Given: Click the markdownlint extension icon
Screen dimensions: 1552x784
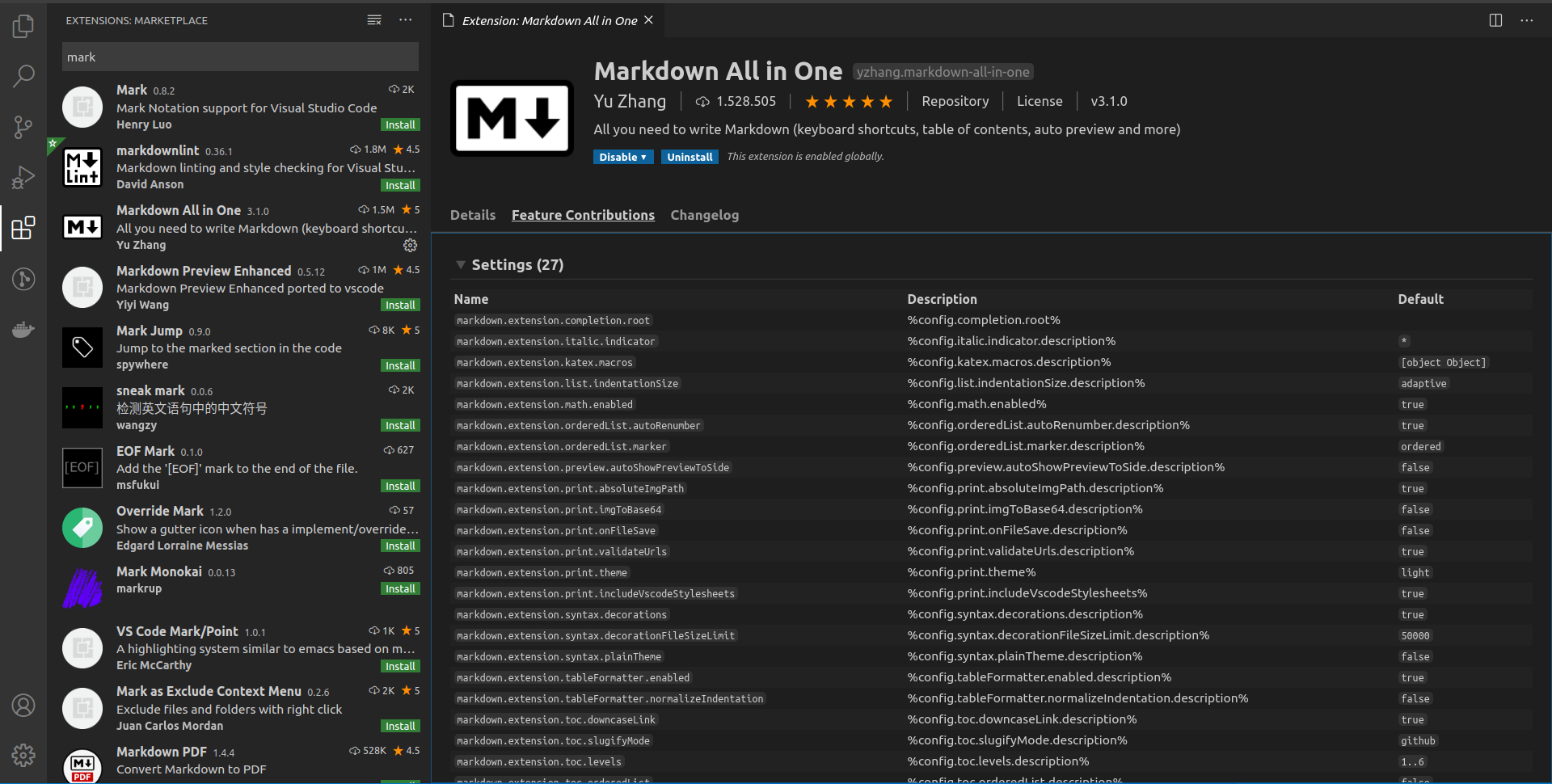Looking at the screenshot, I should (82, 167).
